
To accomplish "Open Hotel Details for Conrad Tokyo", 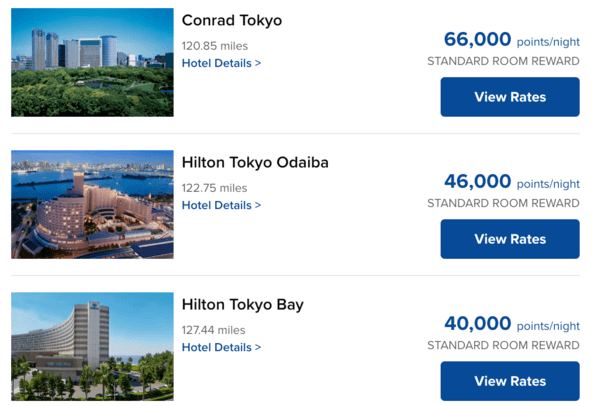I will pyautogui.click(x=221, y=63).
